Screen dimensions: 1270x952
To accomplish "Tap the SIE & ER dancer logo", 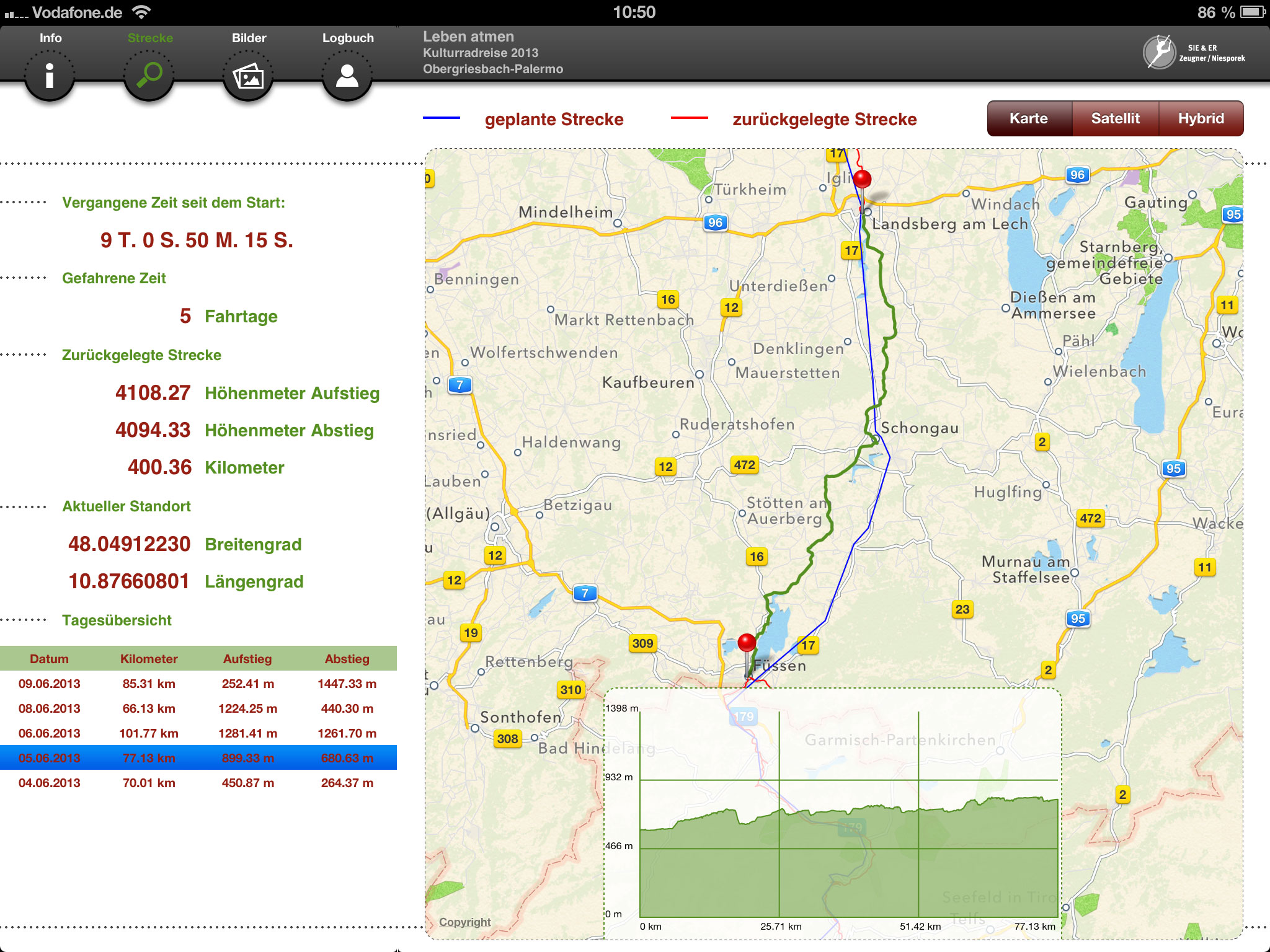I will [1159, 52].
